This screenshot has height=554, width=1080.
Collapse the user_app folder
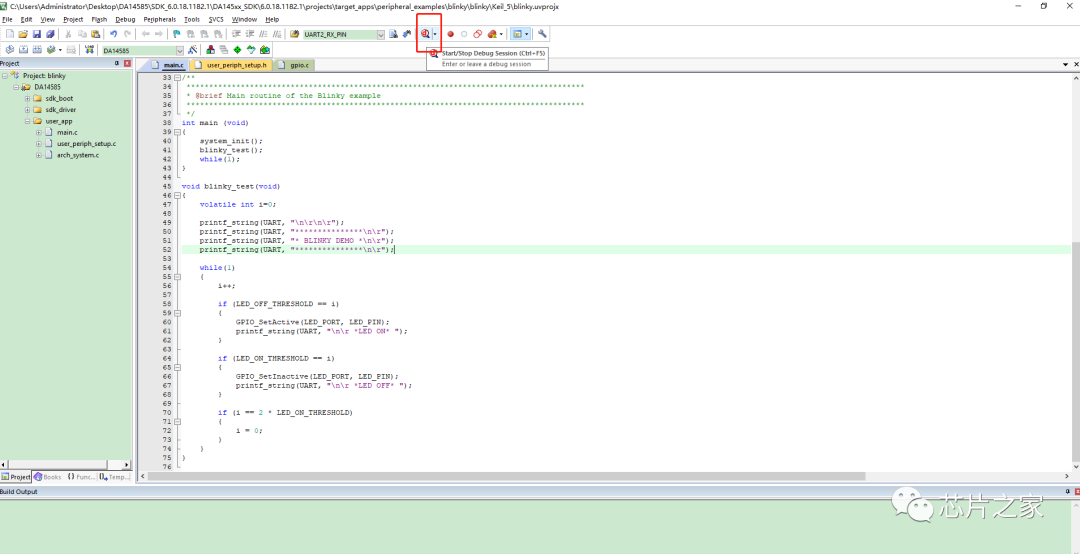click(x=28, y=121)
